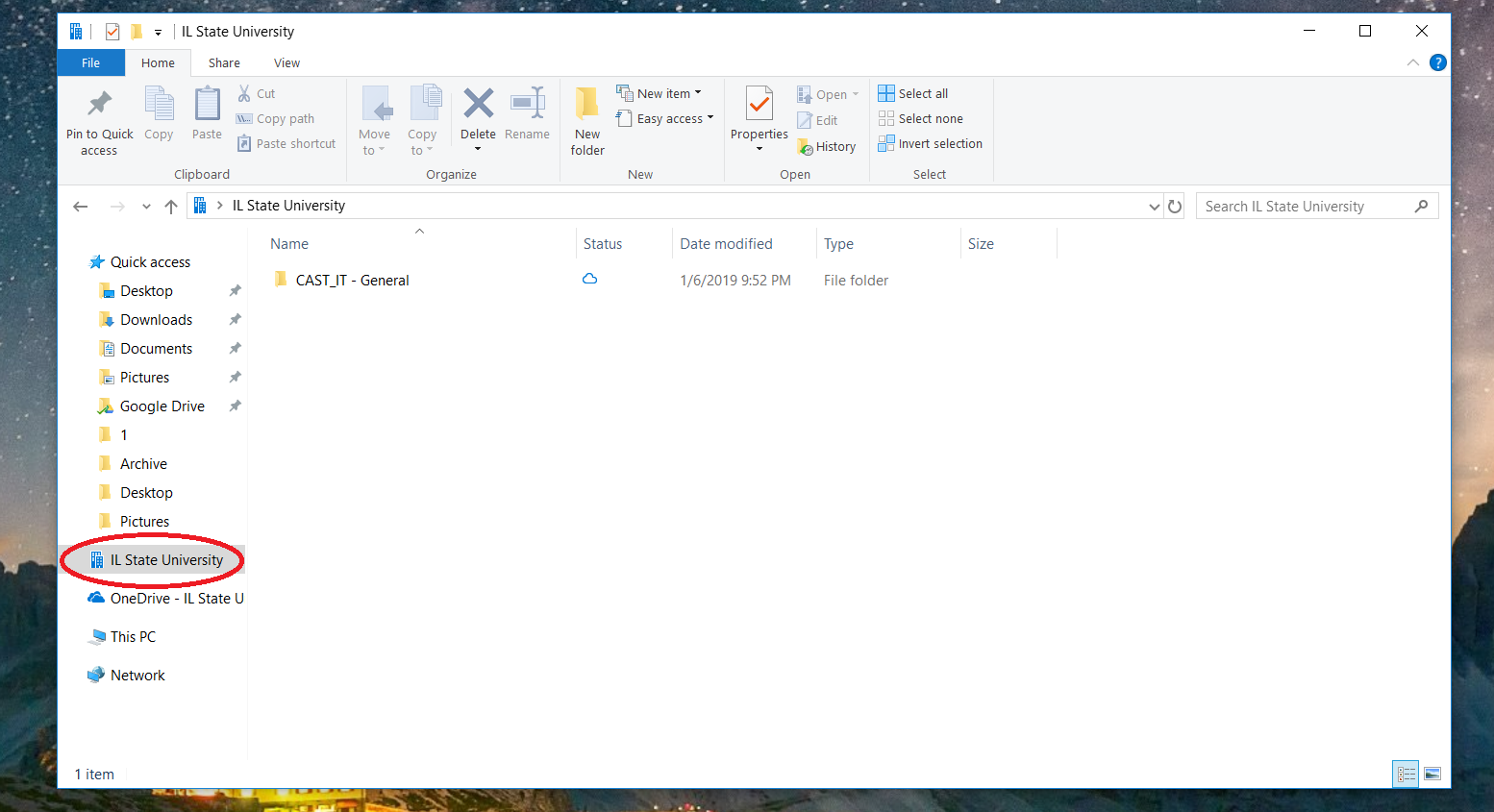This screenshot has width=1494, height=812.
Task: Click the Paste ribbon button
Action: tap(207, 113)
